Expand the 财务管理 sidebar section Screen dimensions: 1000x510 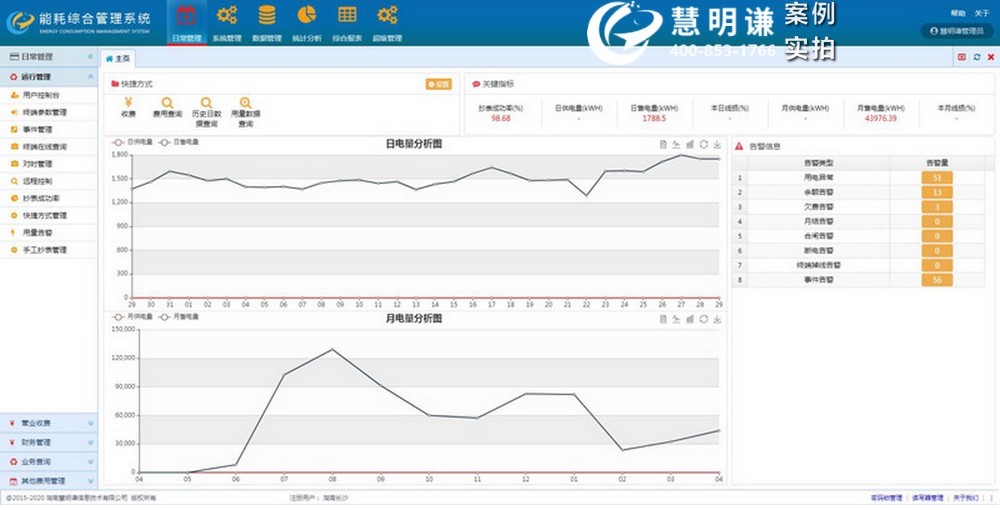click(x=49, y=441)
